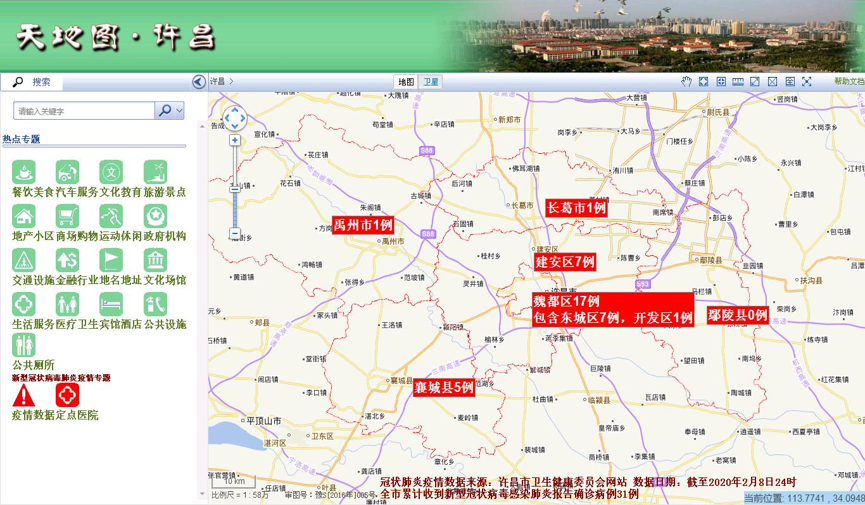The height and width of the screenshot is (505, 865).
Task: Select the 餐饮美食 food category icon
Action: (24, 172)
